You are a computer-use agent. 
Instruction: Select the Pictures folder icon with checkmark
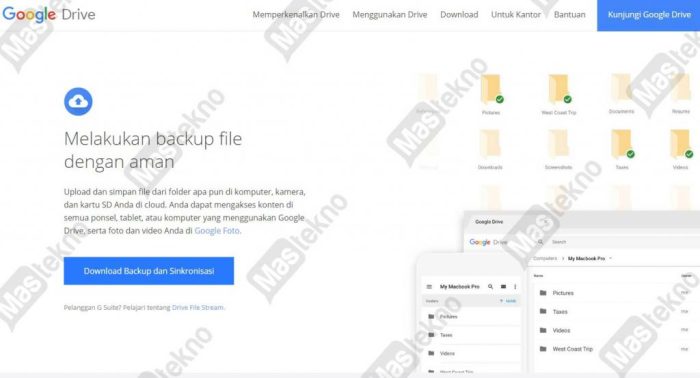pos(492,90)
